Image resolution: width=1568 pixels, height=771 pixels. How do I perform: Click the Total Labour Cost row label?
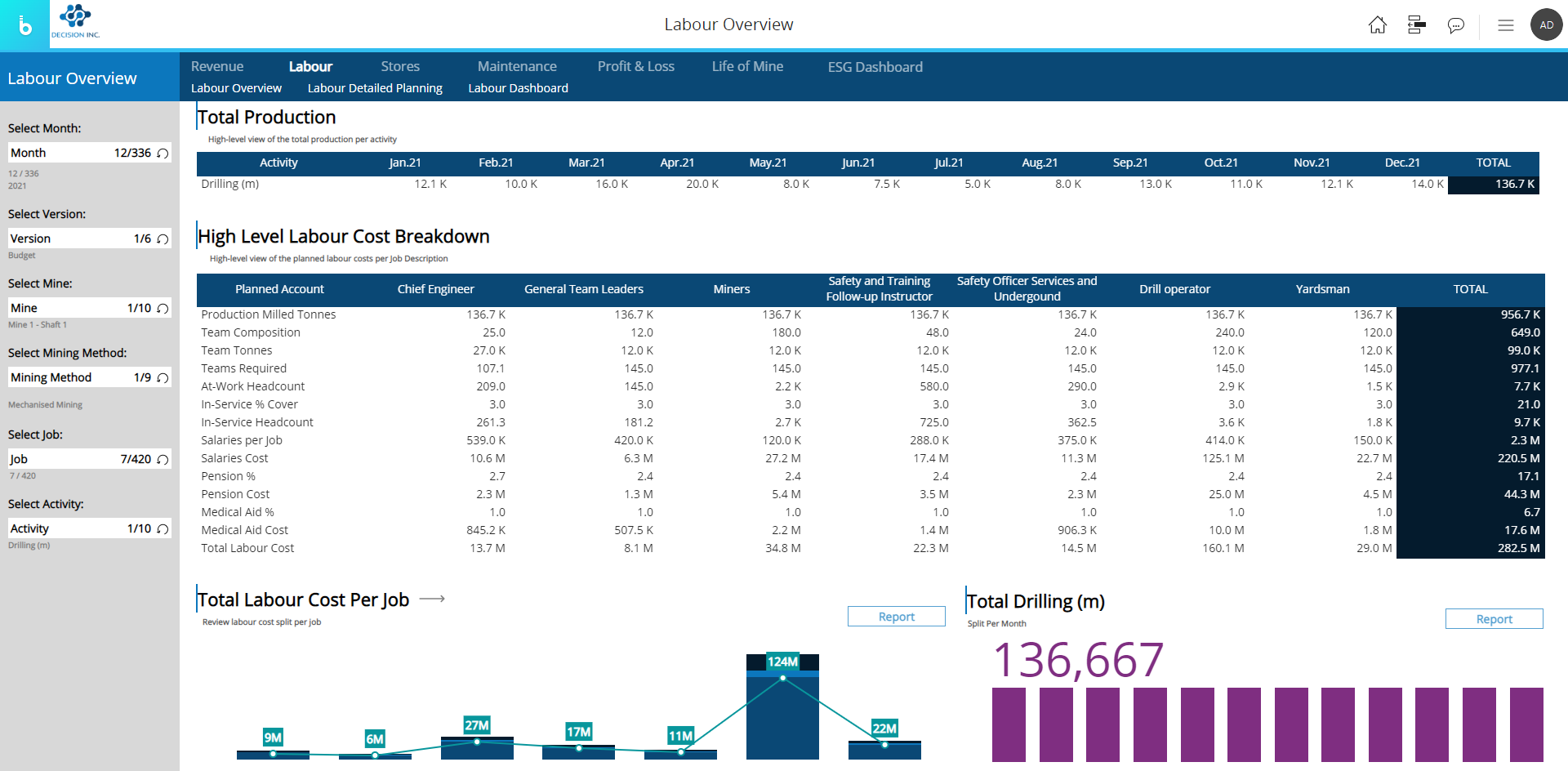[x=247, y=548]
